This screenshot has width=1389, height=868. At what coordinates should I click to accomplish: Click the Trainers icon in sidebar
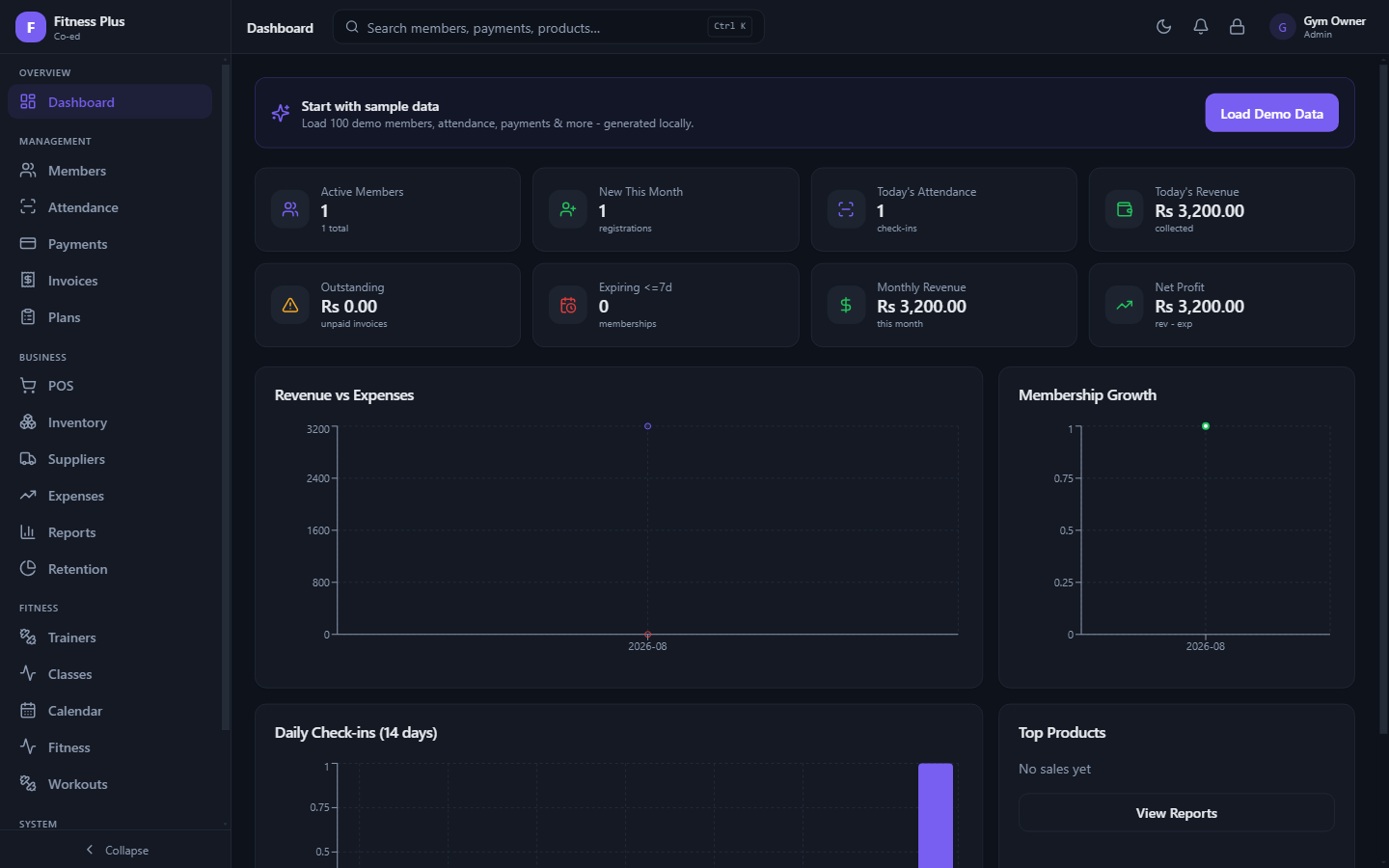point(28,637)
